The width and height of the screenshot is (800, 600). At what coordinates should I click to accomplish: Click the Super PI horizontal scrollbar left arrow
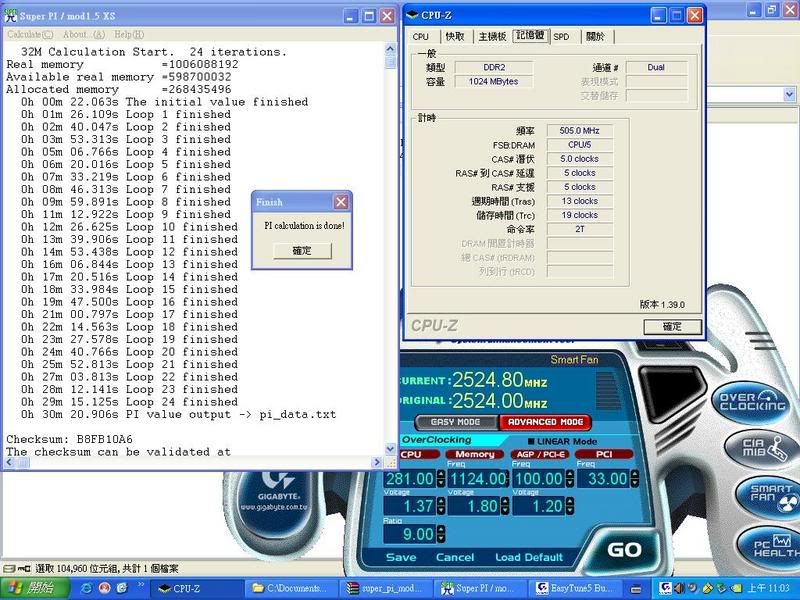(9, 462)
